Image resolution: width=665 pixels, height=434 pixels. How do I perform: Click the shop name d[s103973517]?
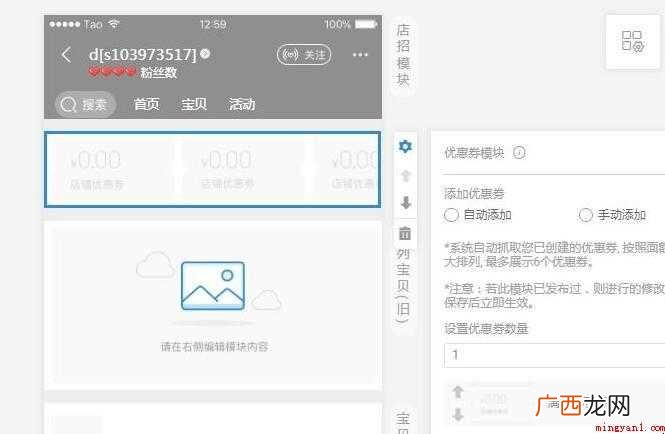[143, 55]
